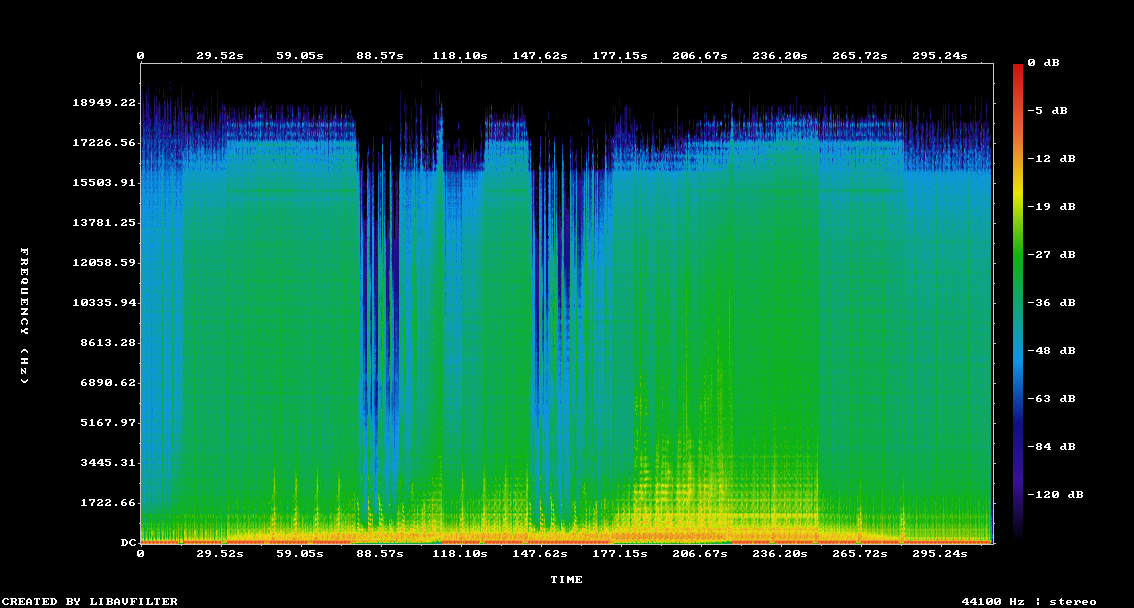Select the DC label on the frequency axis
Image resolution: width=1134 pixels, height=608 pixels.
128,542
